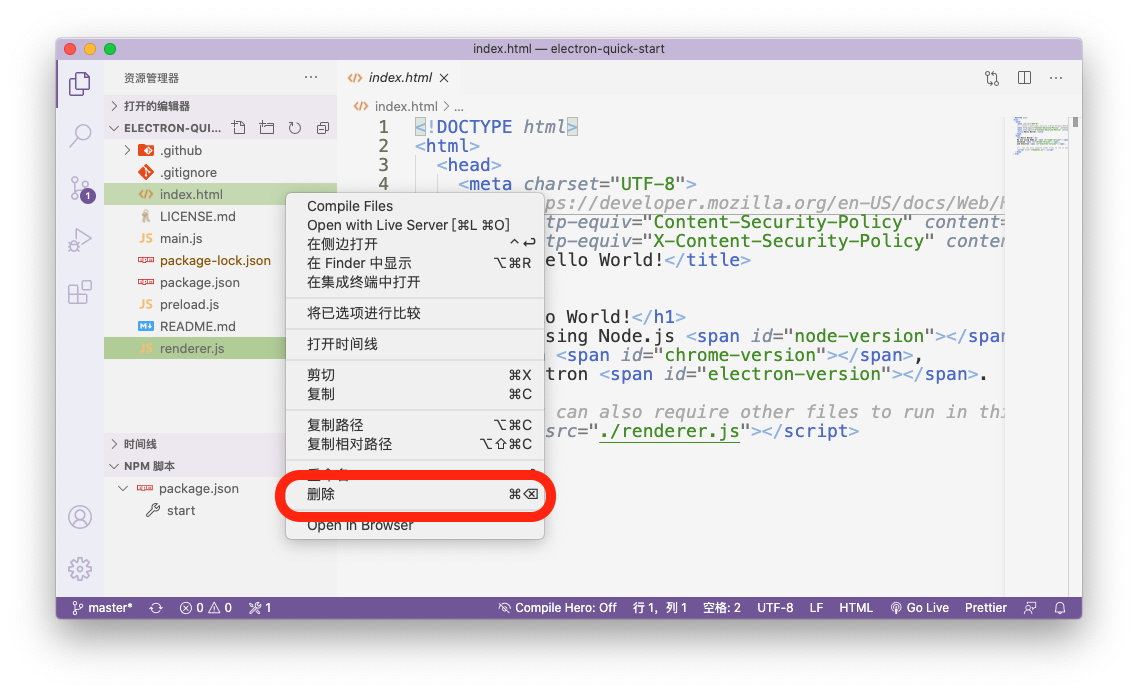Open the Run and Debug view
1138x693 pixels.
click(80, 240)
